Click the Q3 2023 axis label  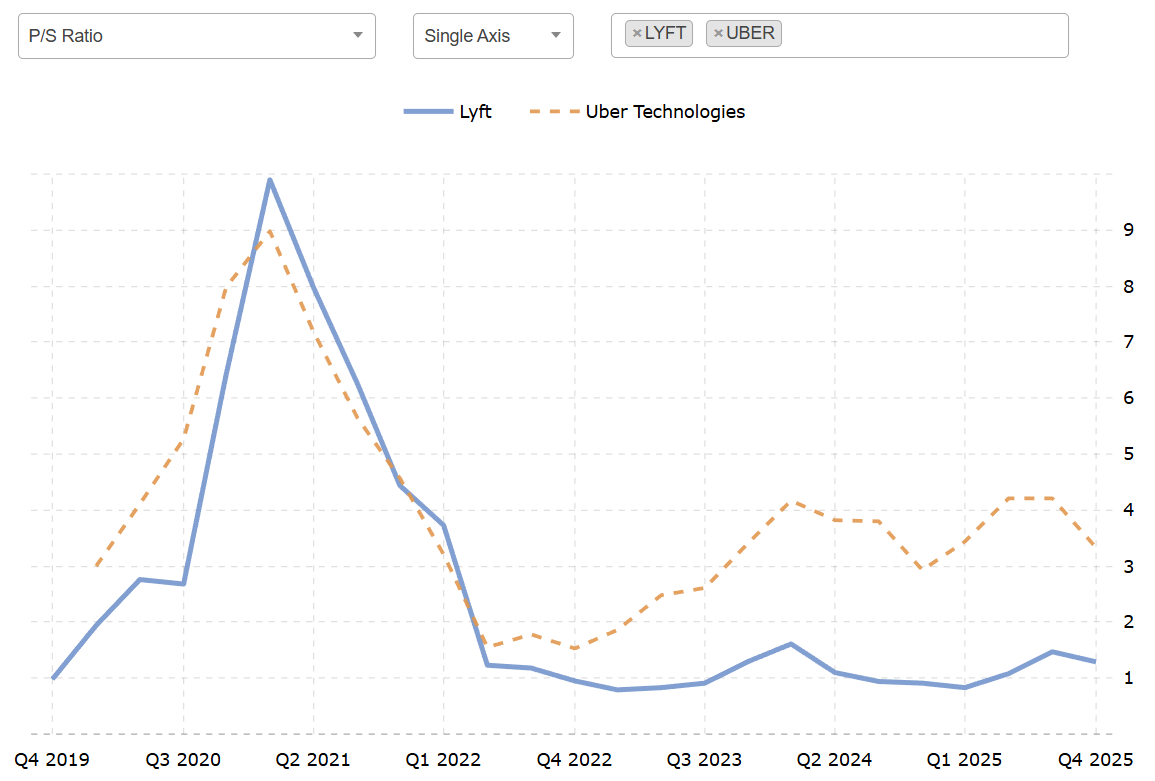click(x=704, y=760)
